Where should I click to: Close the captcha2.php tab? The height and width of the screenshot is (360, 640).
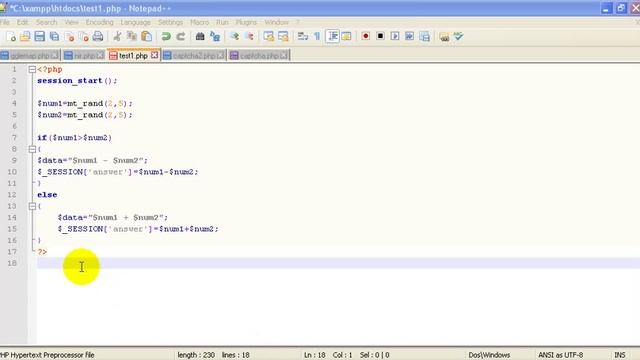coord(220,55)
